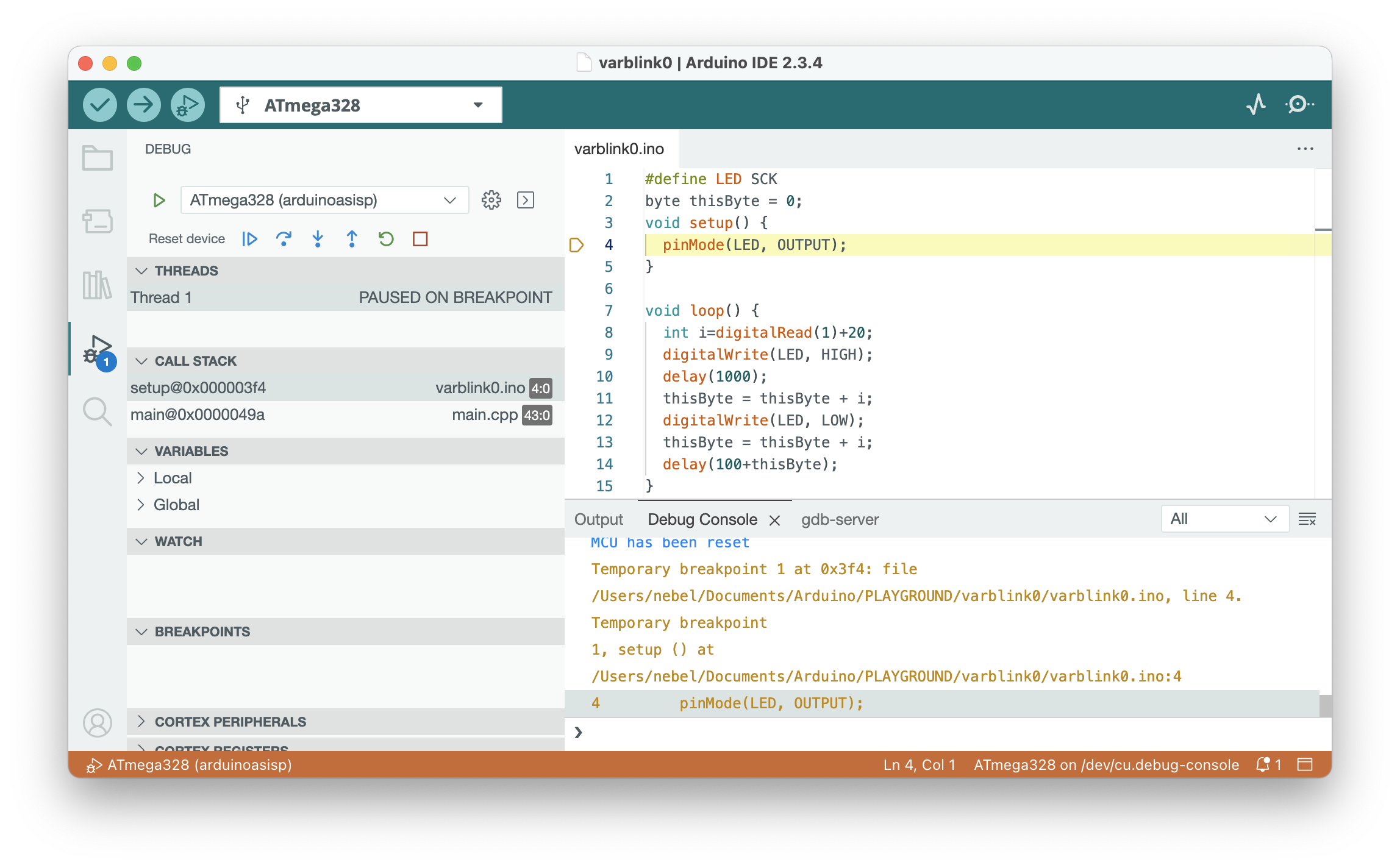Open the Serial Plotter
1400x868 pixels.
pos(1256,105)
